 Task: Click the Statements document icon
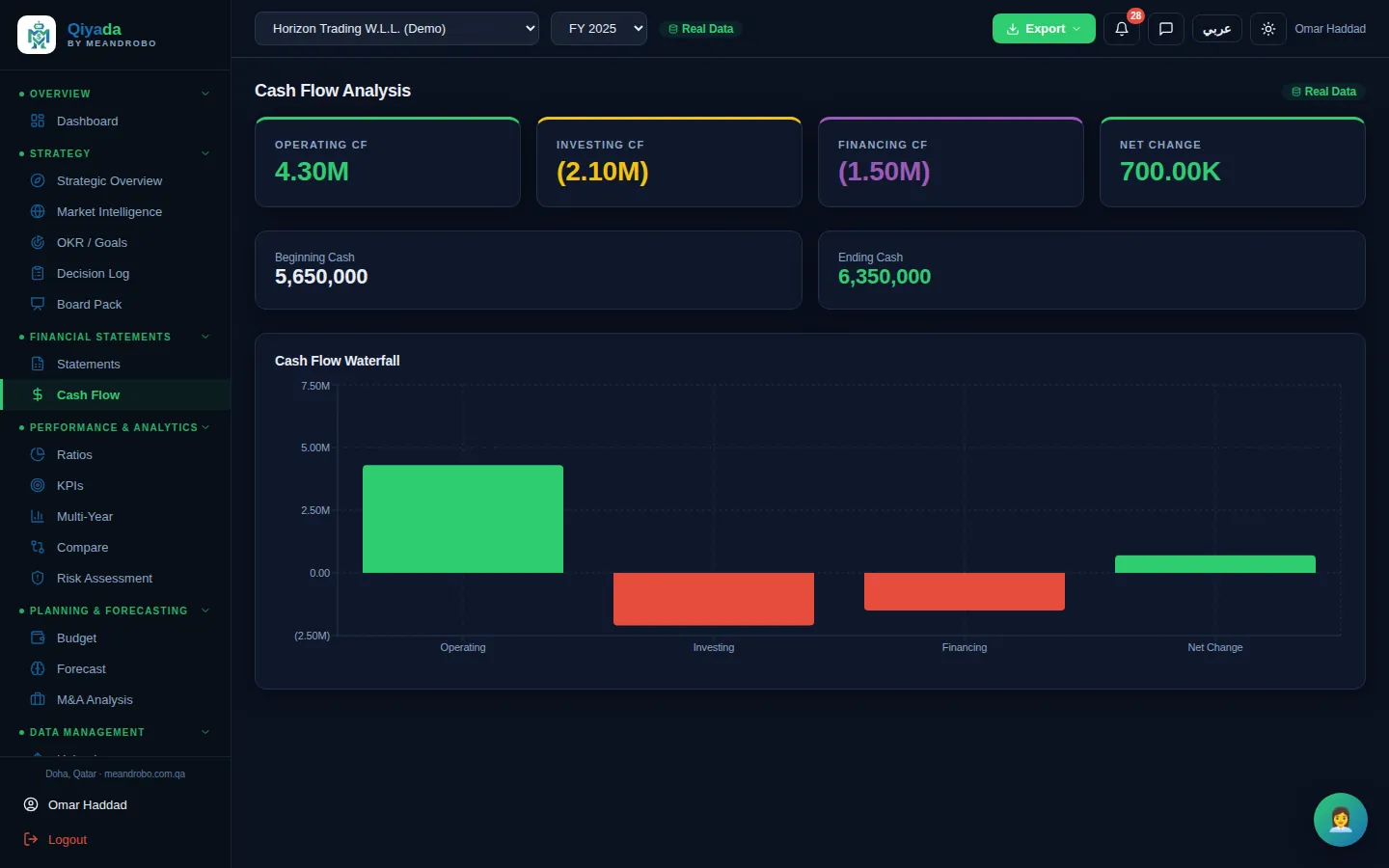click(38, 364)
